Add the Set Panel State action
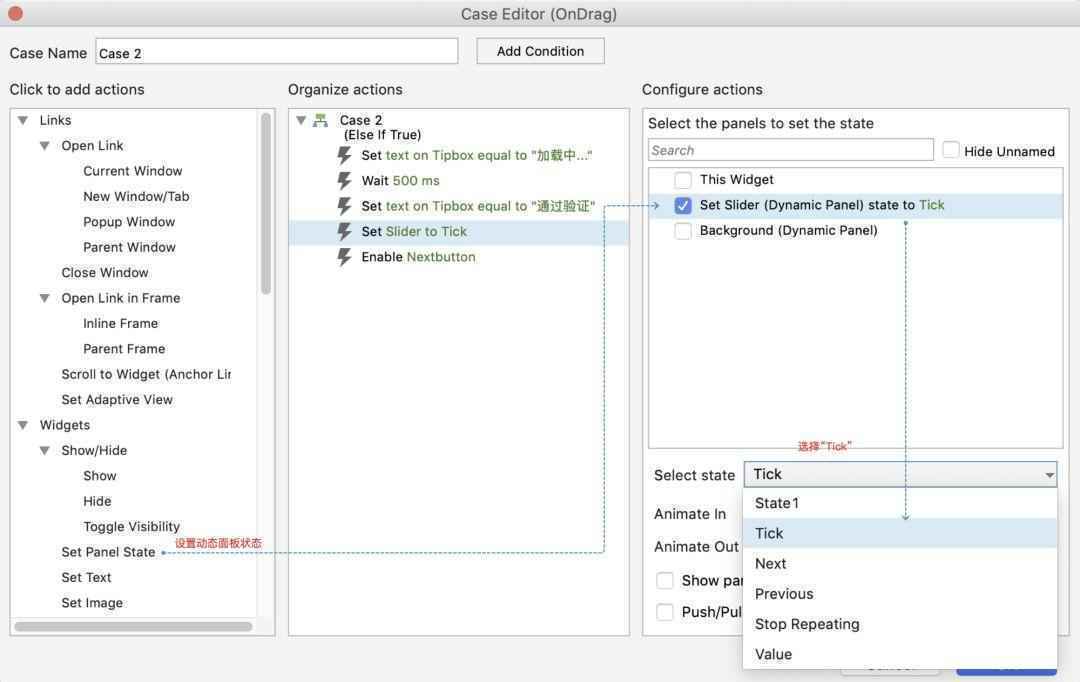 click(x=108, y=552)
